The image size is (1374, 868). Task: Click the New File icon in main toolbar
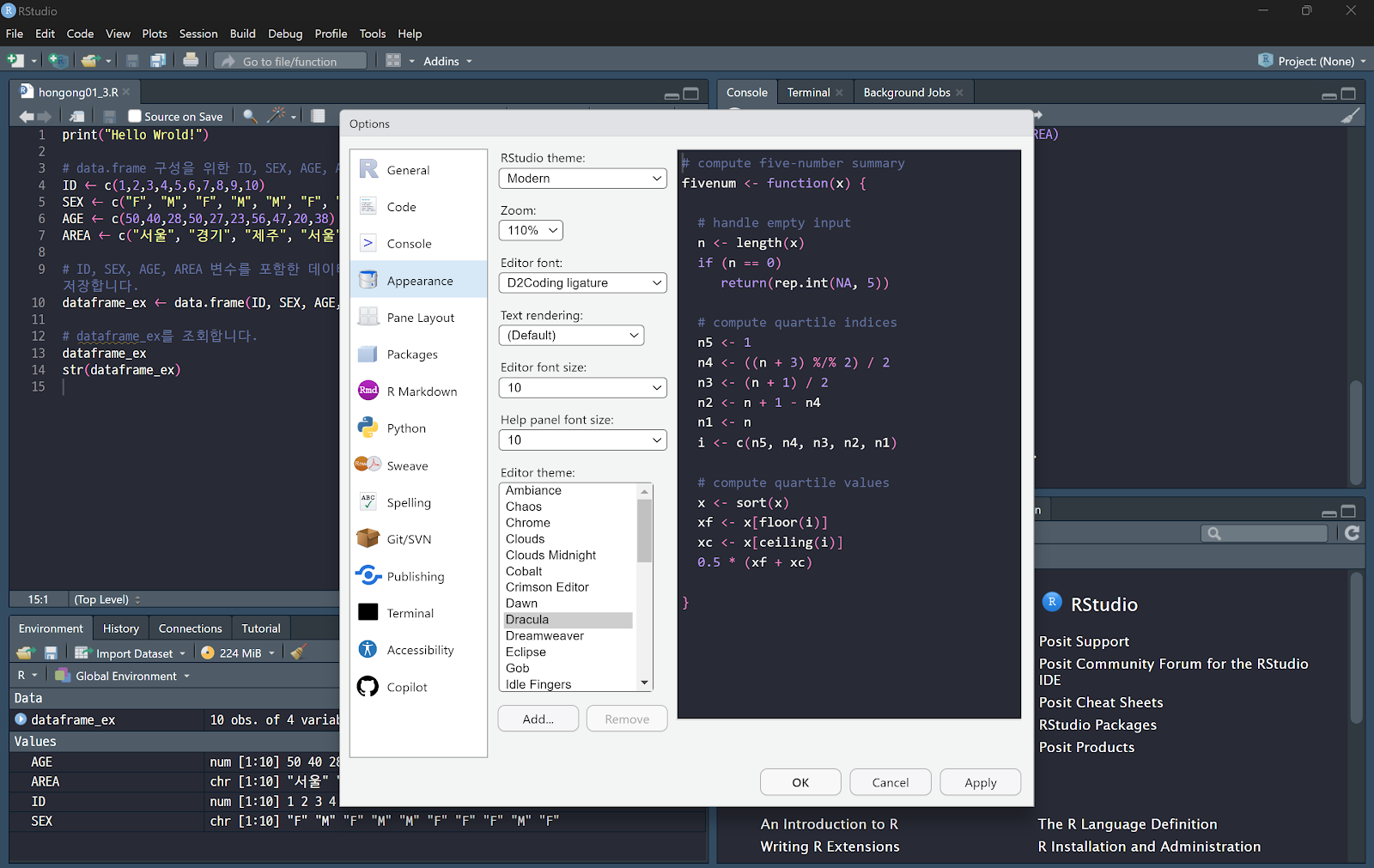pyautogui.click(x=15, y=60)
